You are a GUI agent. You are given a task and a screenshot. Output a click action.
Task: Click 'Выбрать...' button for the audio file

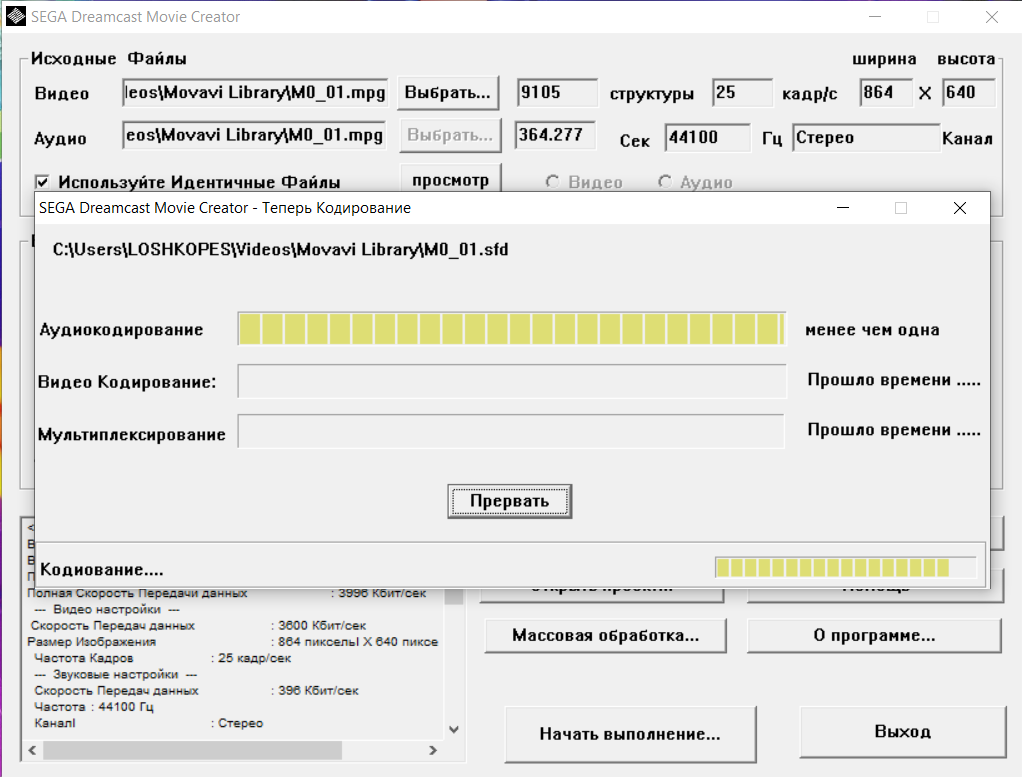coord(450,135)
